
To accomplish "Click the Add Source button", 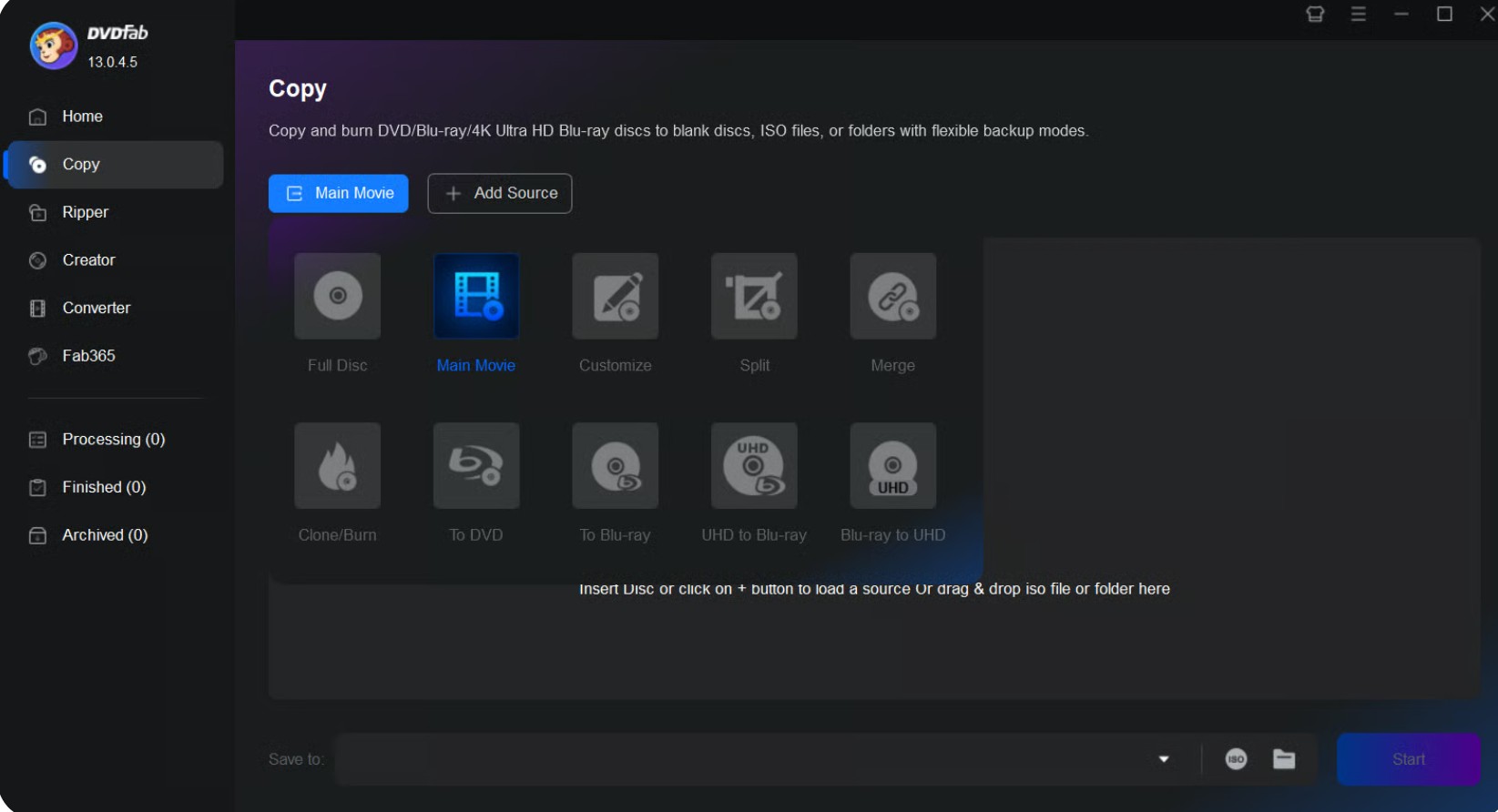I will coord(499,193).
